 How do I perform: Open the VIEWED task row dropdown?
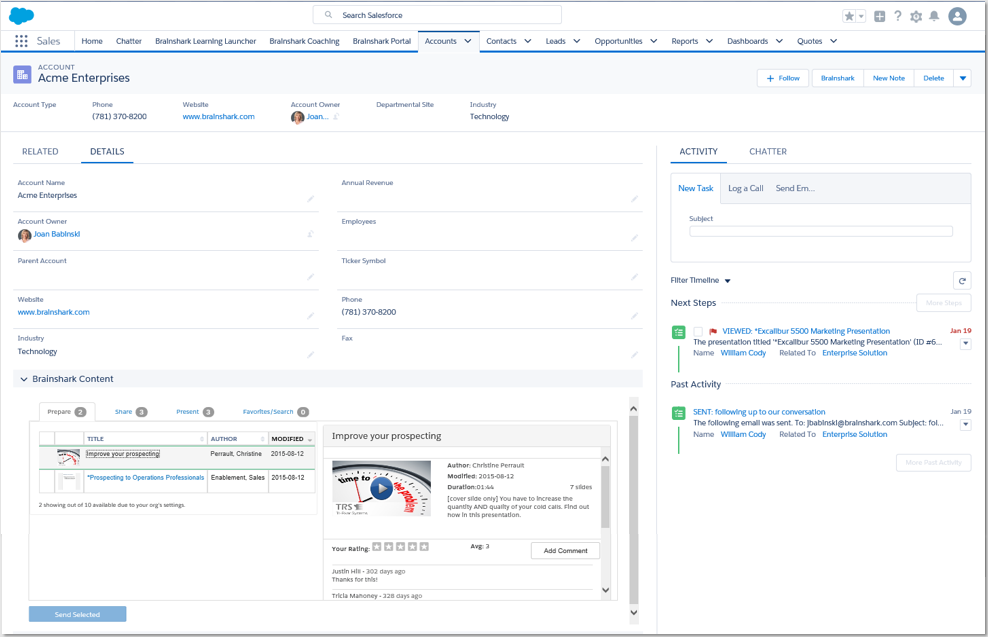[965, 343]
